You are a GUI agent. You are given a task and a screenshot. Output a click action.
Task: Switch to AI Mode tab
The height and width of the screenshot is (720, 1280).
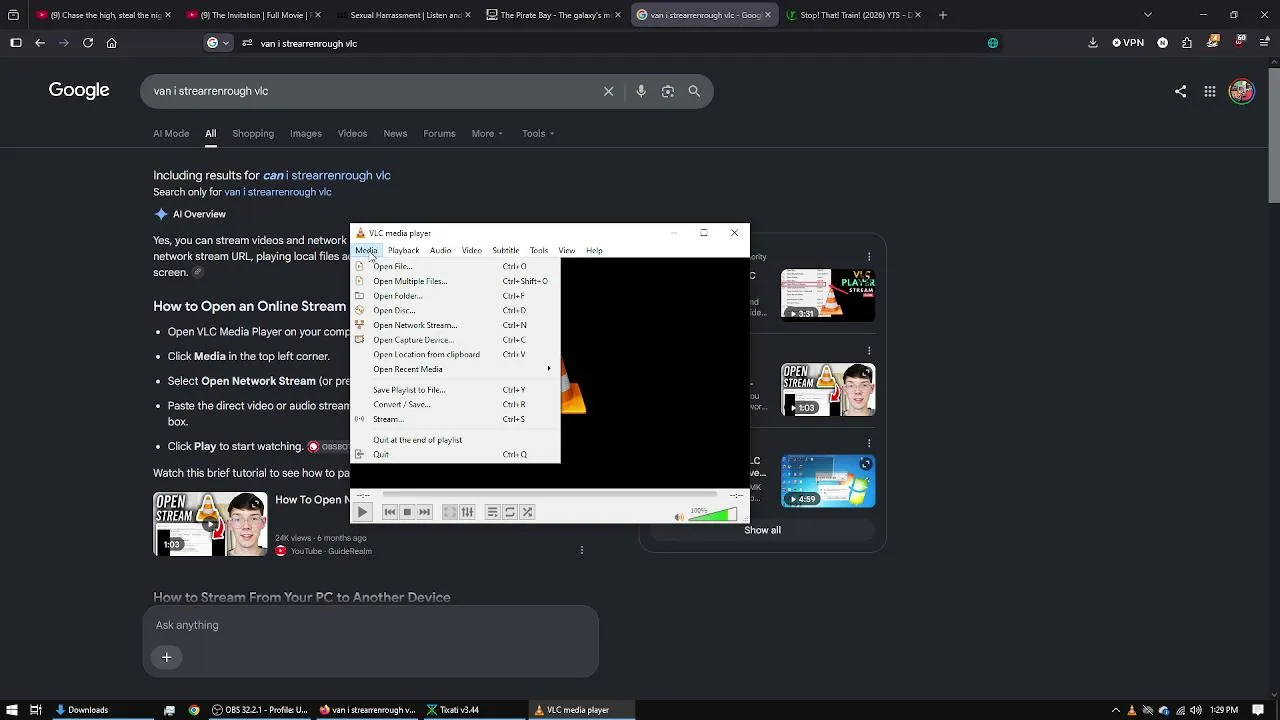pos(171,133)
